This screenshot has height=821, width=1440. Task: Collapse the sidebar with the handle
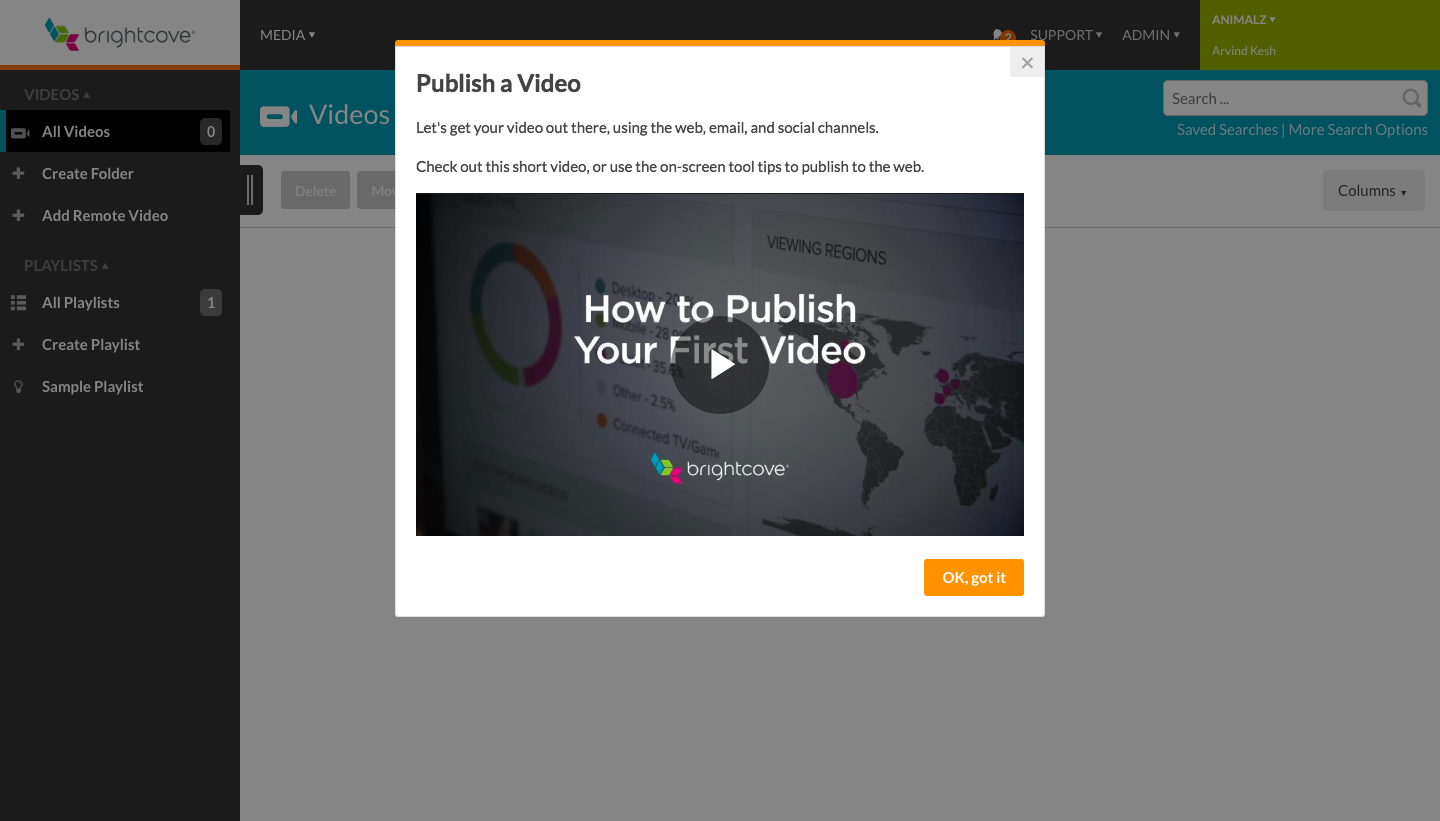coord(250,190)
